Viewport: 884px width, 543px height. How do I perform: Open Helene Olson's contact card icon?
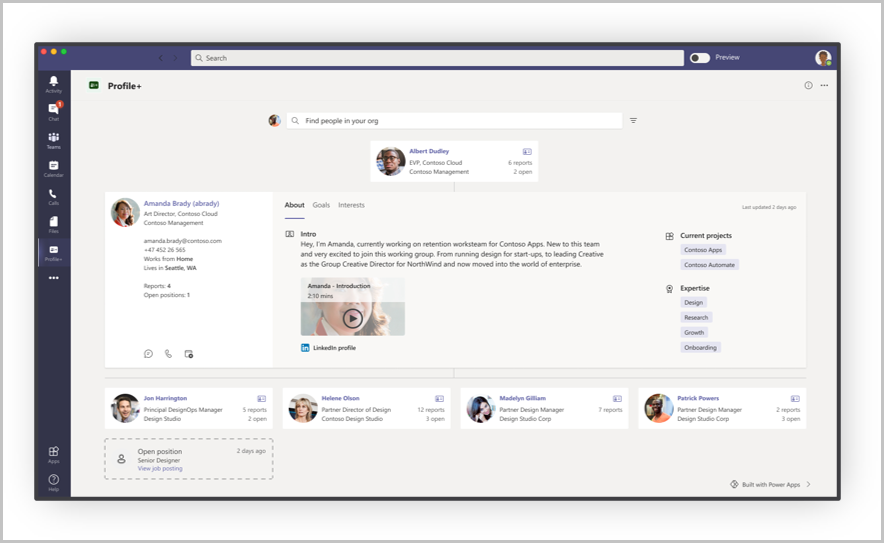coord(439,399)
